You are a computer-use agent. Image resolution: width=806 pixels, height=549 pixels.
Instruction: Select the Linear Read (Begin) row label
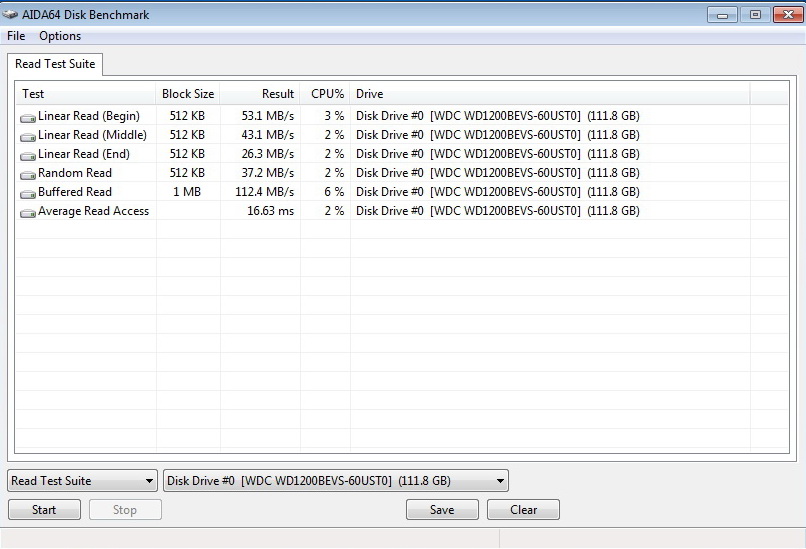89,116
